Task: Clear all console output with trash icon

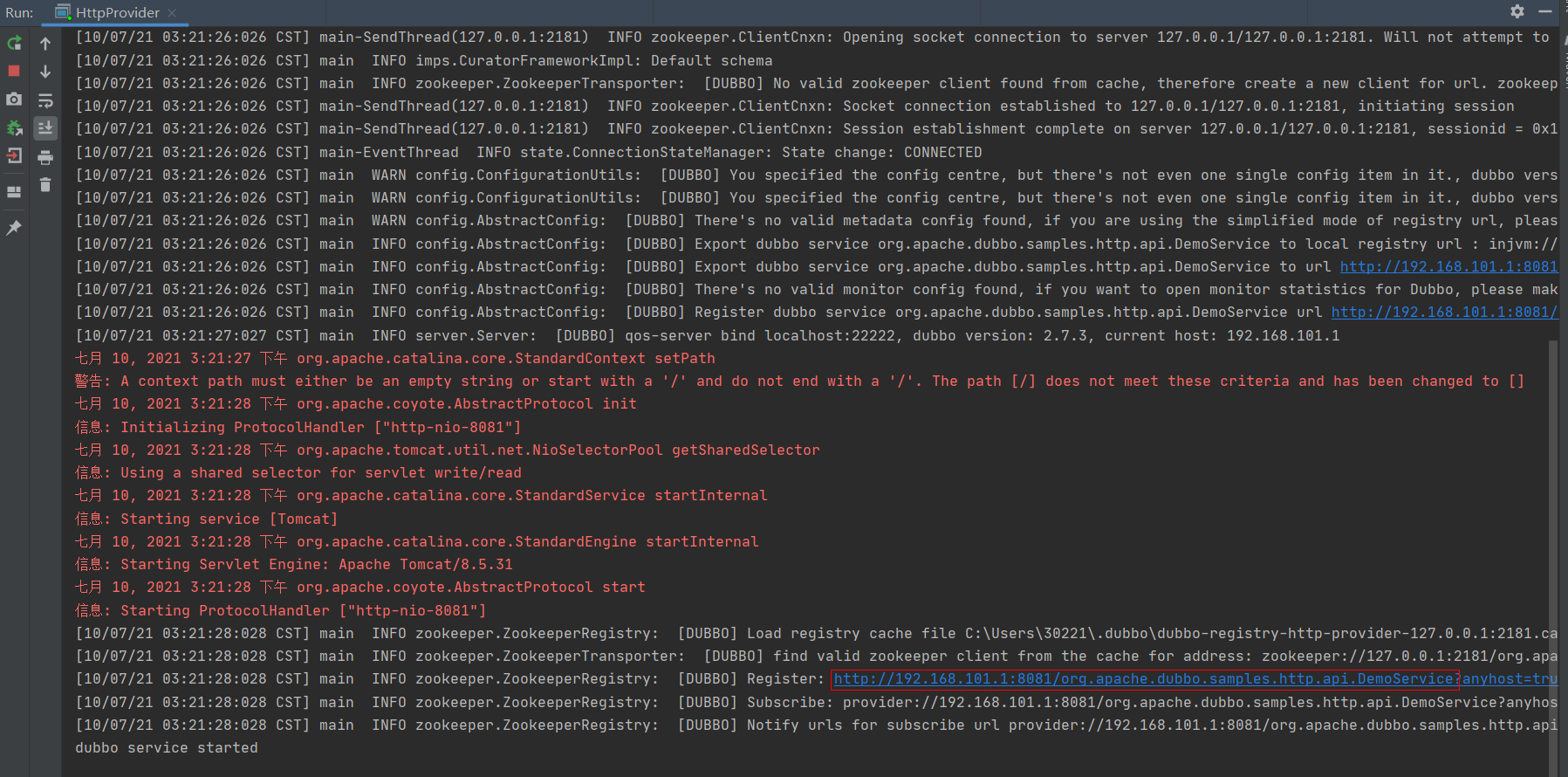Action: coord(45,185)
